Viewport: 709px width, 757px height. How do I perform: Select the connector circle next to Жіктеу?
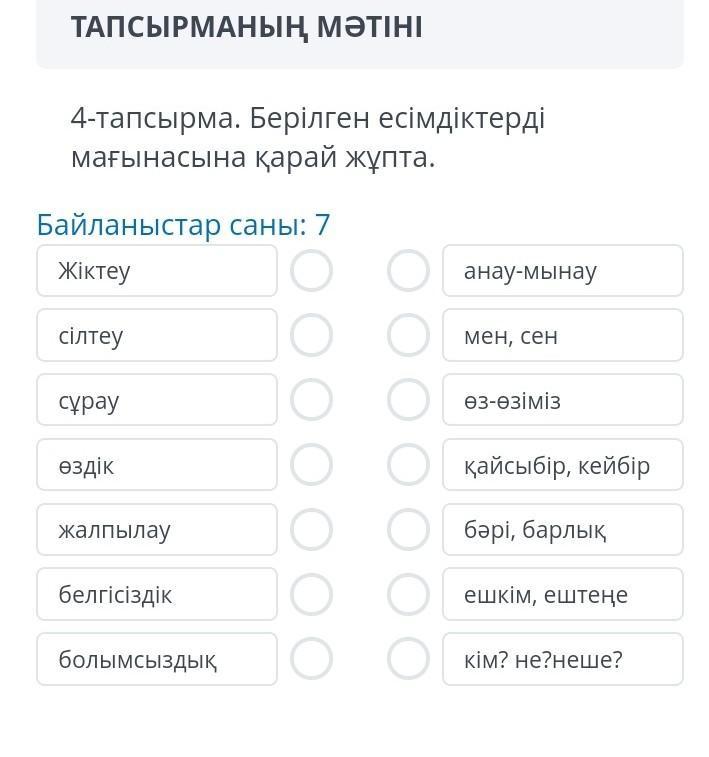click(x=311, y=271)
